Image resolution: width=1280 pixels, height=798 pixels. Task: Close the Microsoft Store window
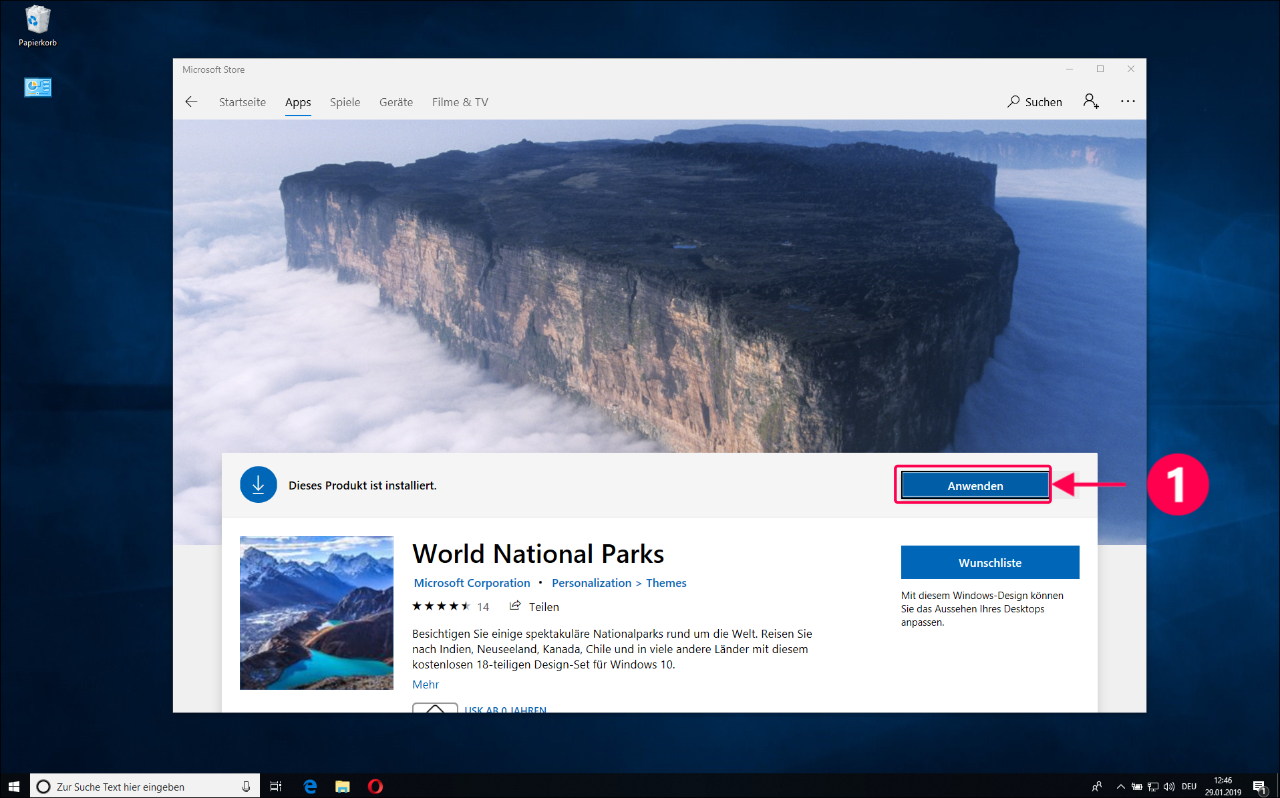(1131, 69)
